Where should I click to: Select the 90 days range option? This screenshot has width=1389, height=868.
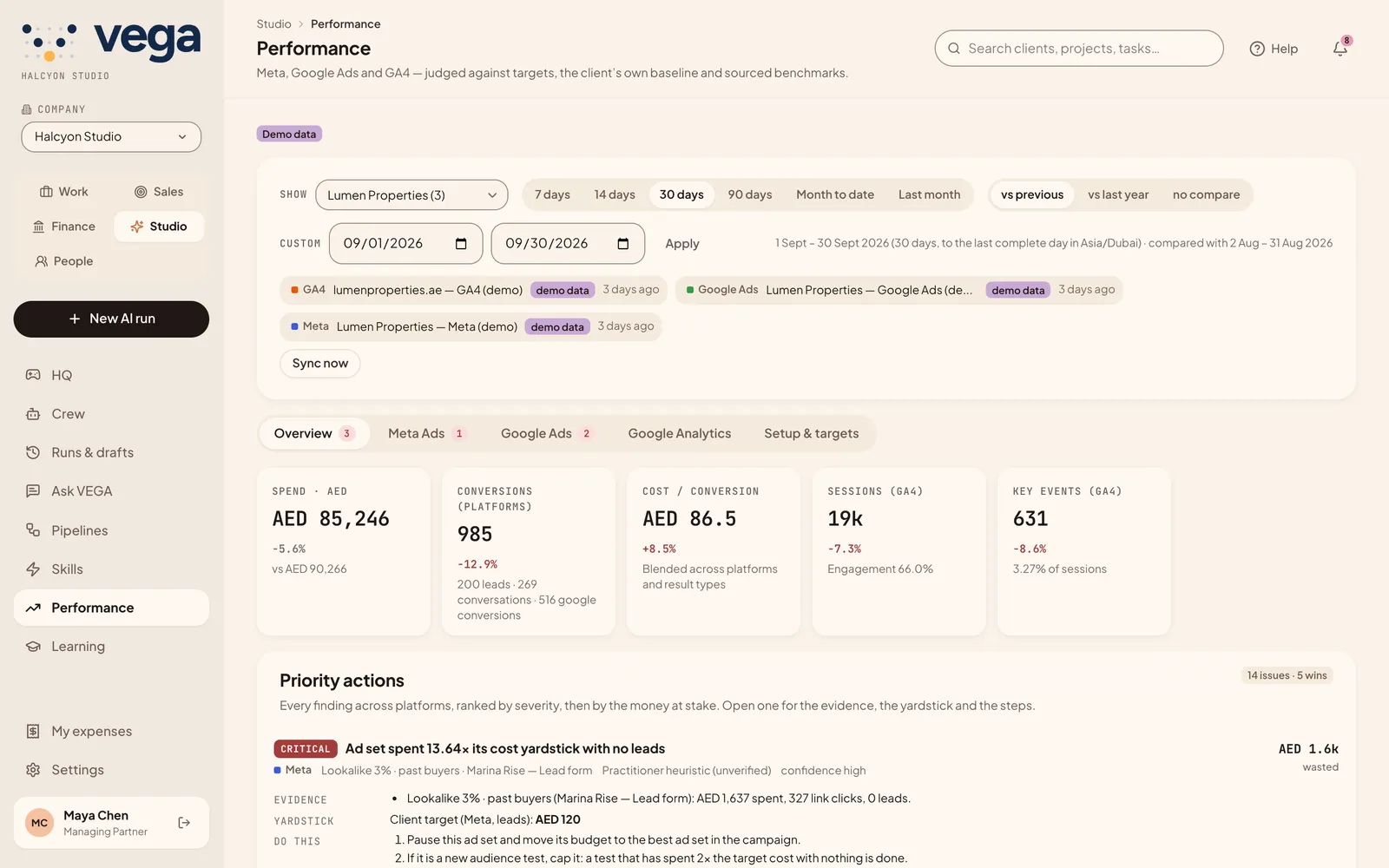750,194
